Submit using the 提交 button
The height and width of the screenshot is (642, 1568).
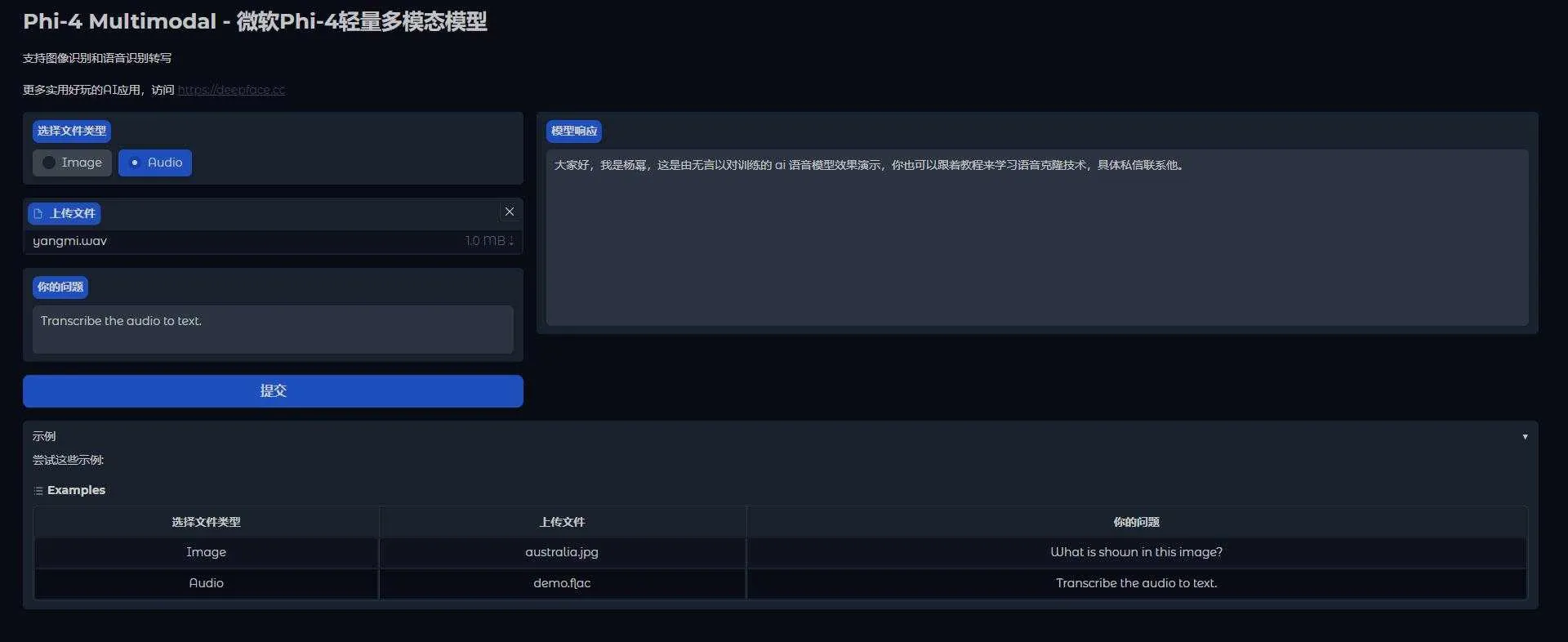[x=273, y=391]
